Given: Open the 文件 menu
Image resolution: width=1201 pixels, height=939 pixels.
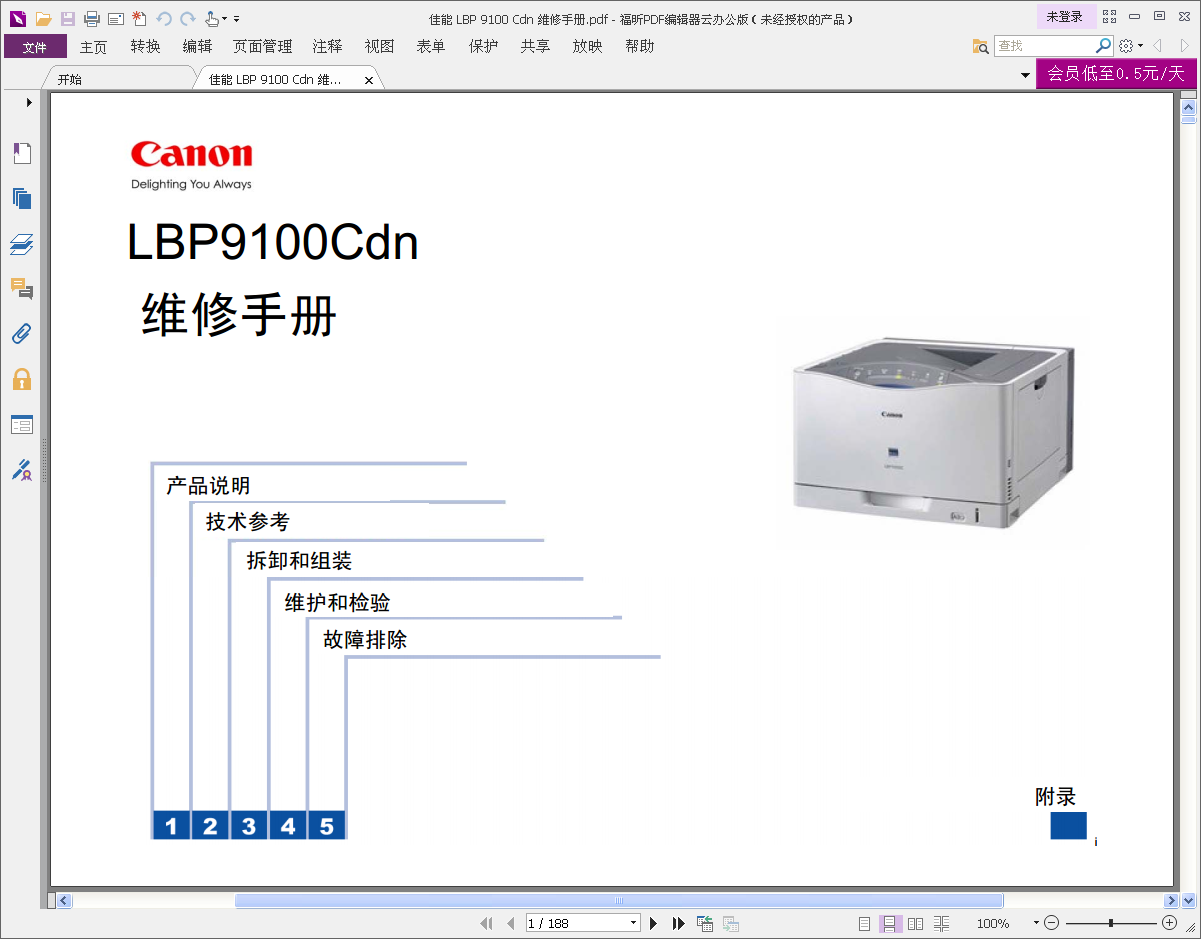Looking at the screenshot, I should (x=35, y=46).
